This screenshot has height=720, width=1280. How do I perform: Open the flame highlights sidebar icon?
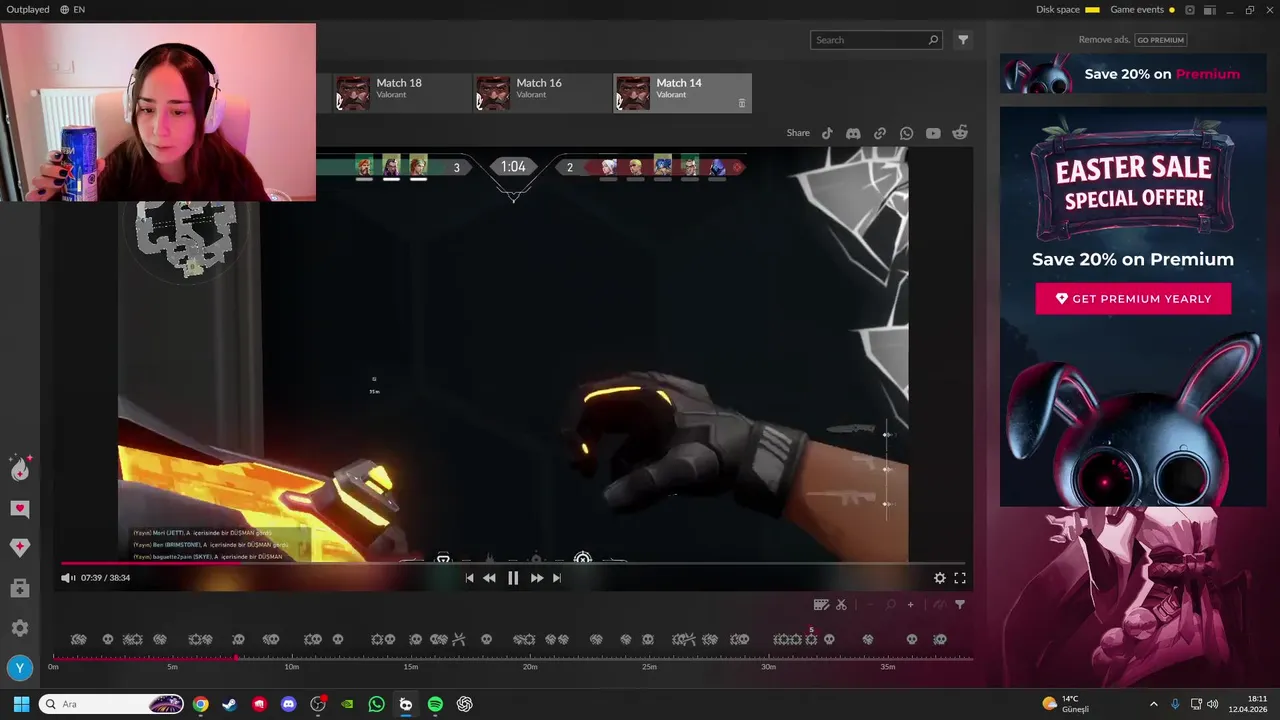pos(20,468)
